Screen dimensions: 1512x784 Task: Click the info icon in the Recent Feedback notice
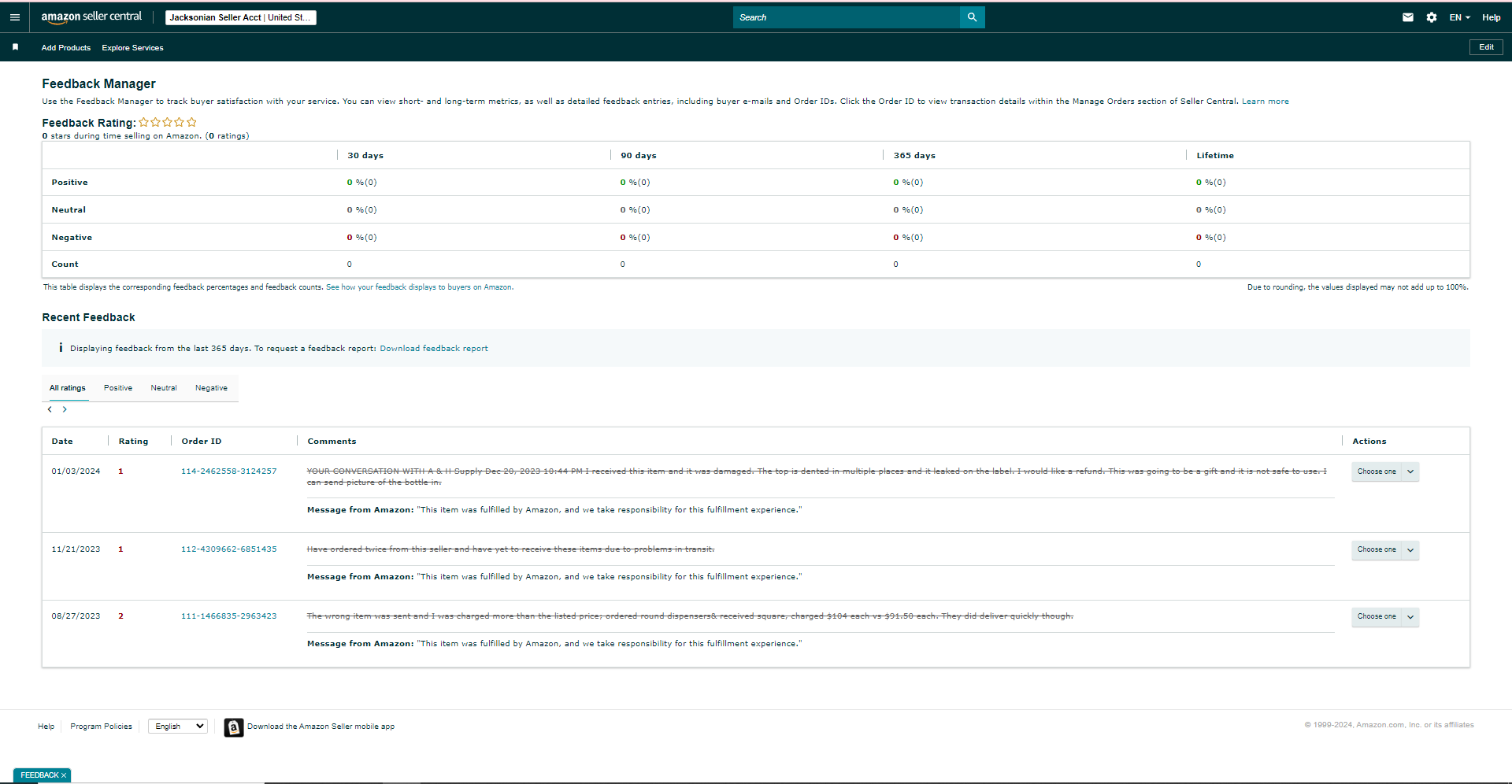pyautogui.click(x=61, y=348)
